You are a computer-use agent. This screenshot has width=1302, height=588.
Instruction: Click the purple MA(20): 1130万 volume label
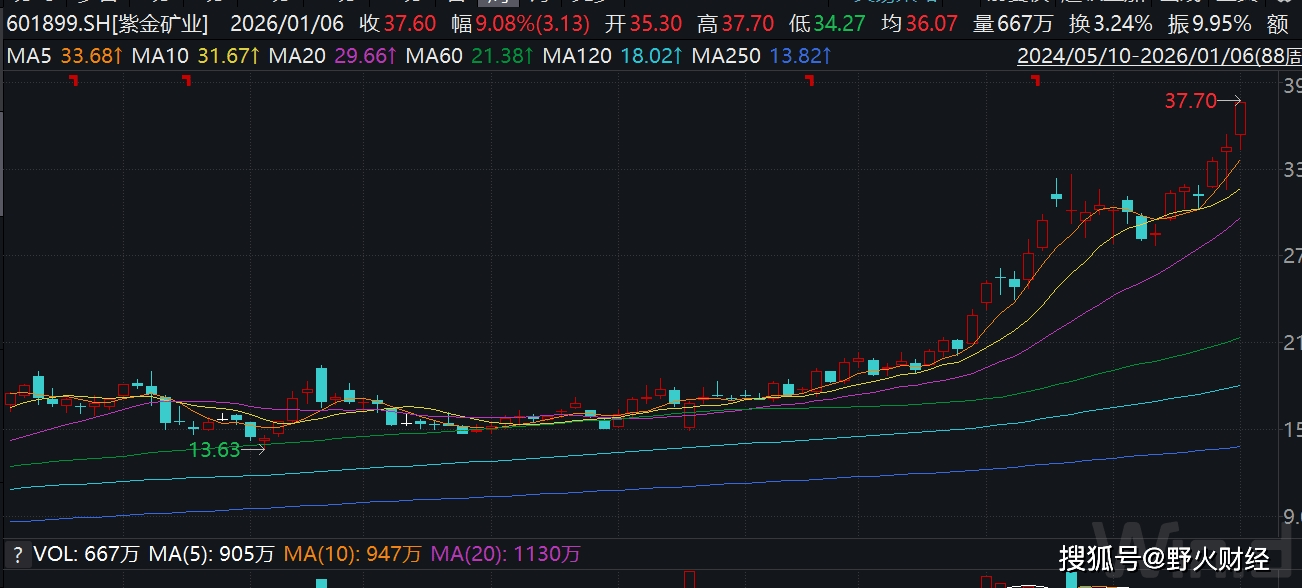coord(506,554)
